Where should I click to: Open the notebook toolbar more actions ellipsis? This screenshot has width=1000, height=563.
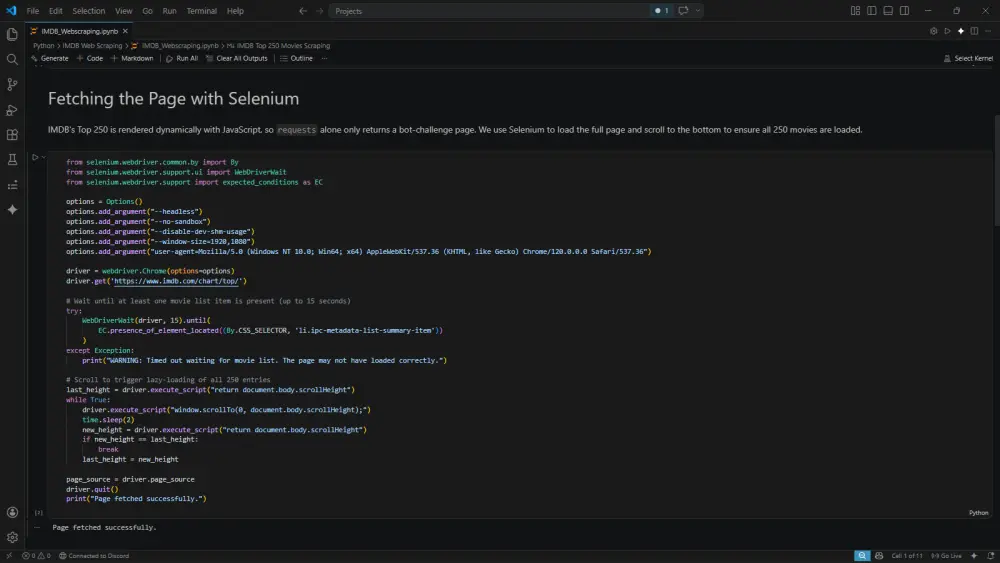(325, 58)
